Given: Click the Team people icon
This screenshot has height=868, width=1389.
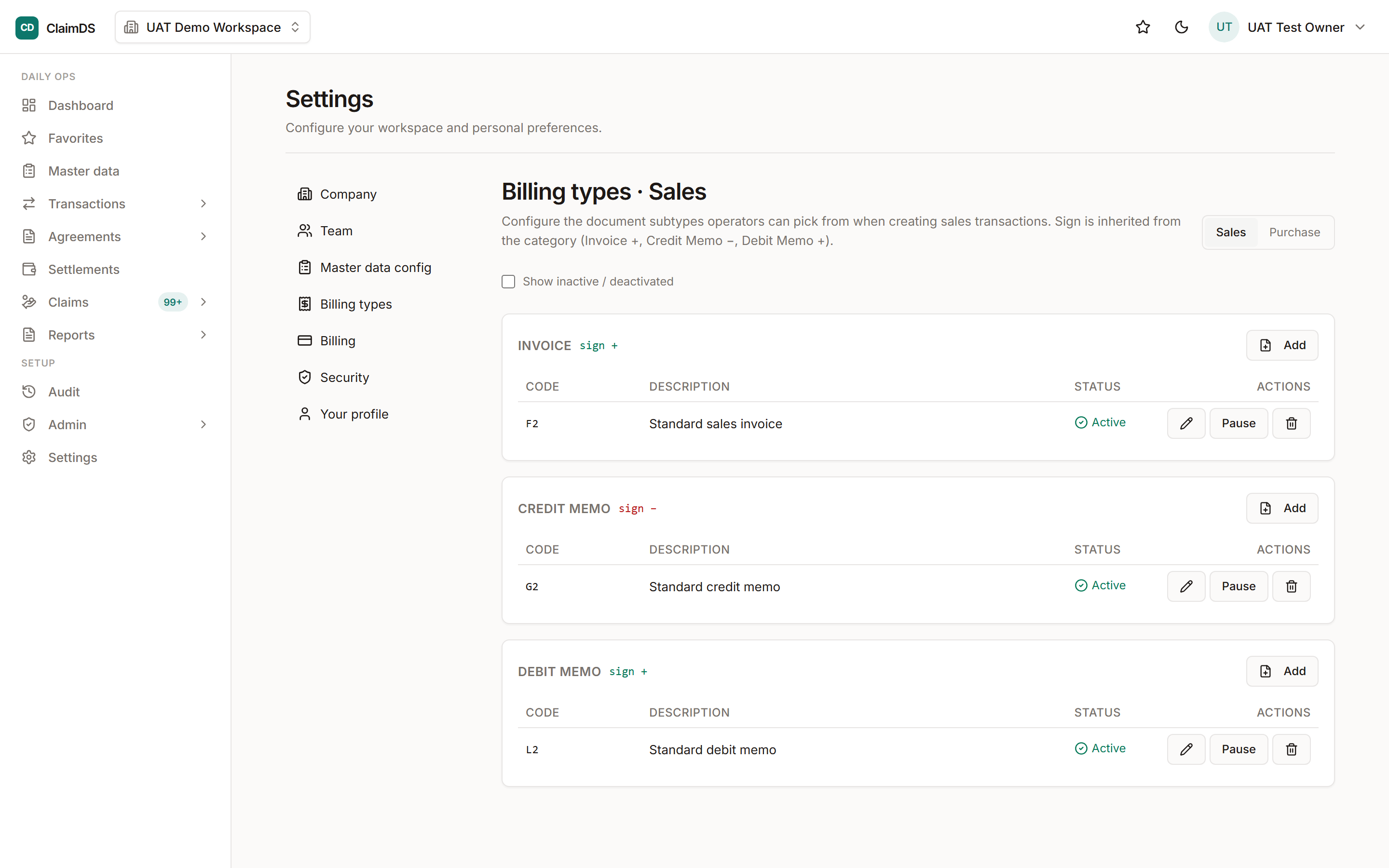Looking at the screenshot, I should pyautogui.click(x=305, y=231).
